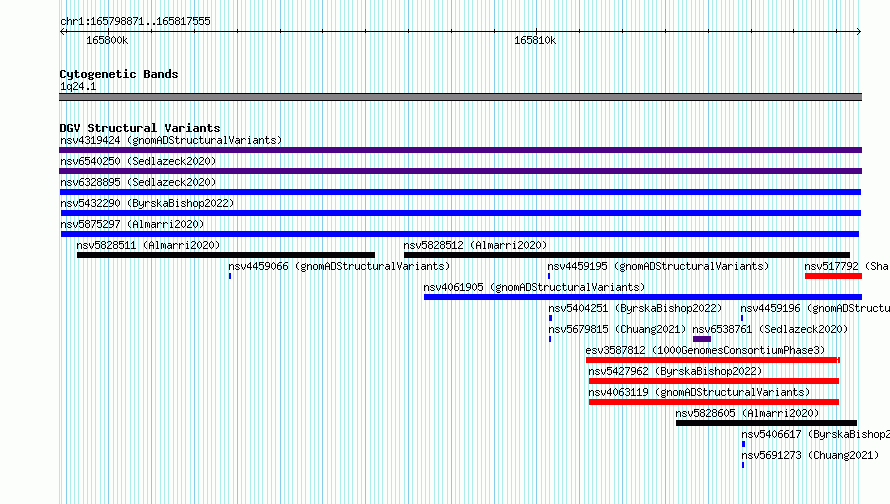Open the nsv5828512 (Almarri2020) label
The height and width of the screenshot is (504, 890).
click(475, 245)
